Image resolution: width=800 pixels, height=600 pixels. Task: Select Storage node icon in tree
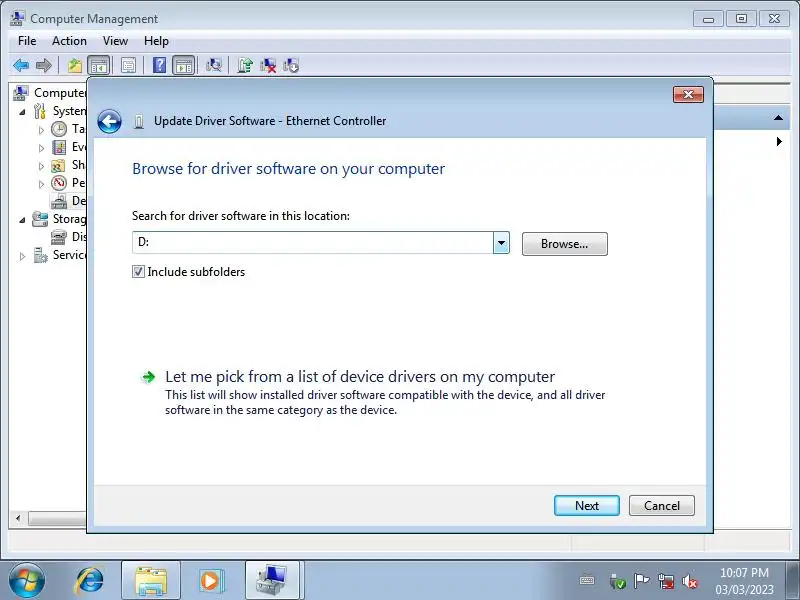point(40,219)
